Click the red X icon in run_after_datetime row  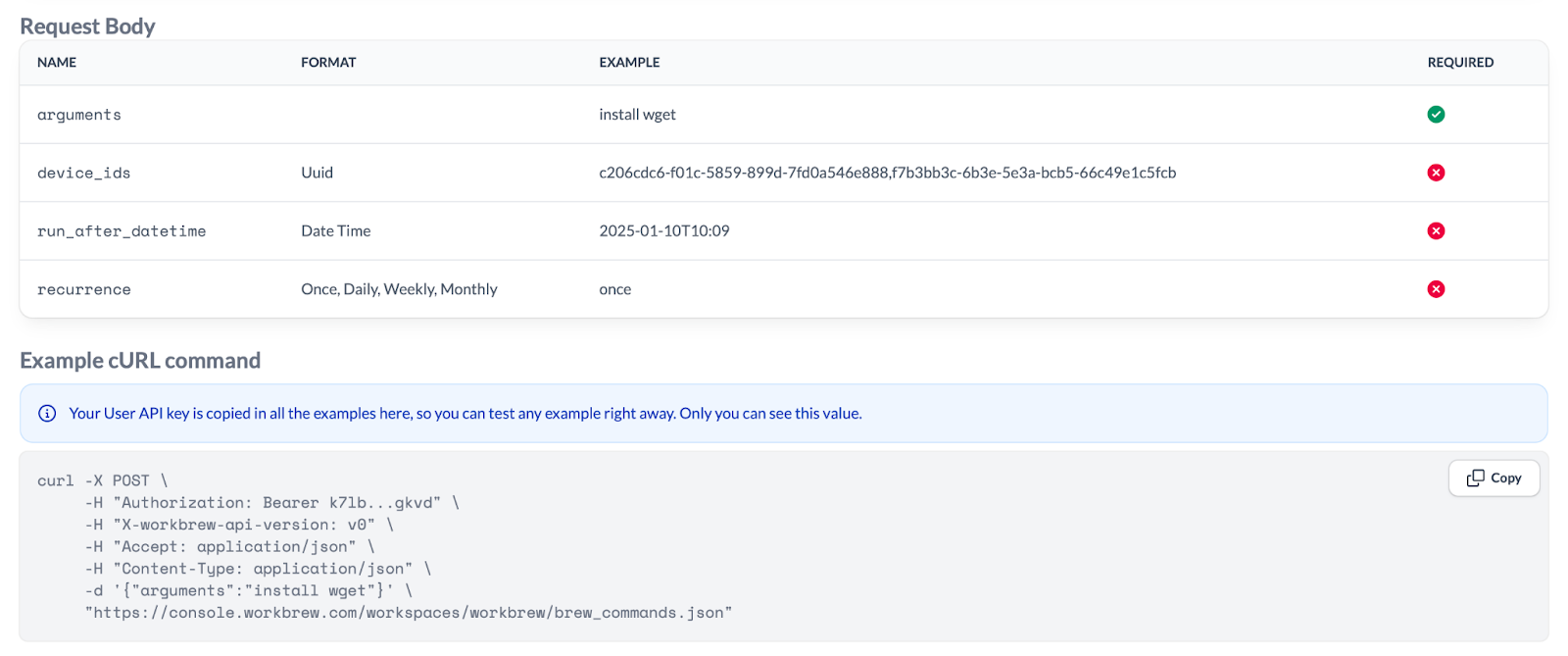pyautogui.click(x=1436, y=231)
